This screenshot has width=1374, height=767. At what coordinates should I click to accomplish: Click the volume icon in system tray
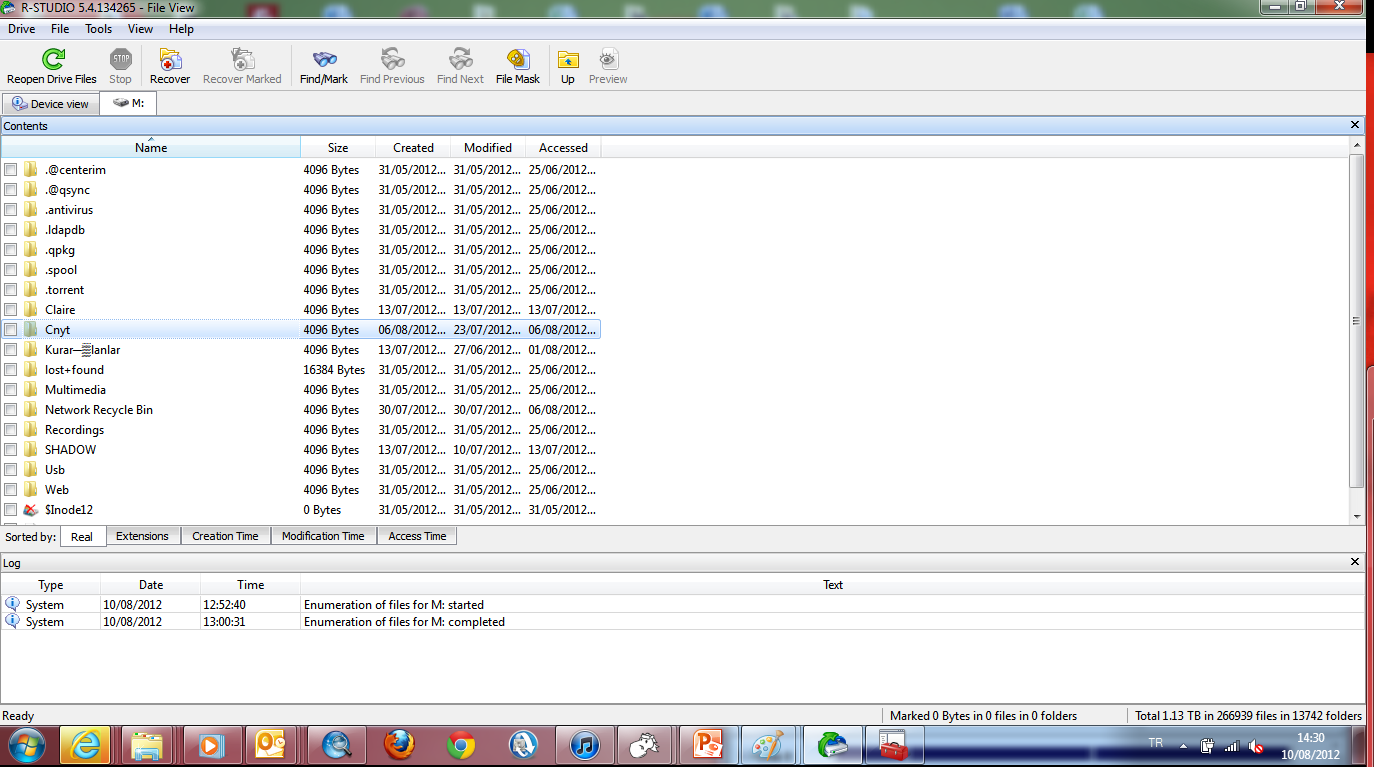[1257, 746]
